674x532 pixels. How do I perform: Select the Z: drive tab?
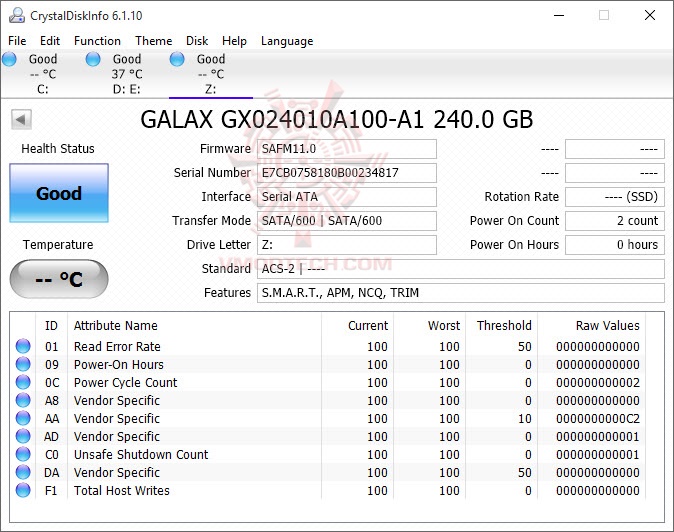211,74
